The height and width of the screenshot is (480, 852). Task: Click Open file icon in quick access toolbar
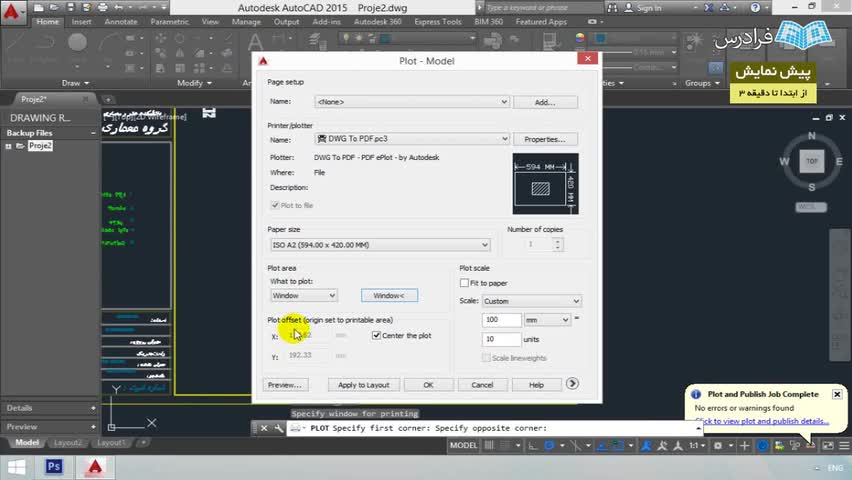point(54,8)
